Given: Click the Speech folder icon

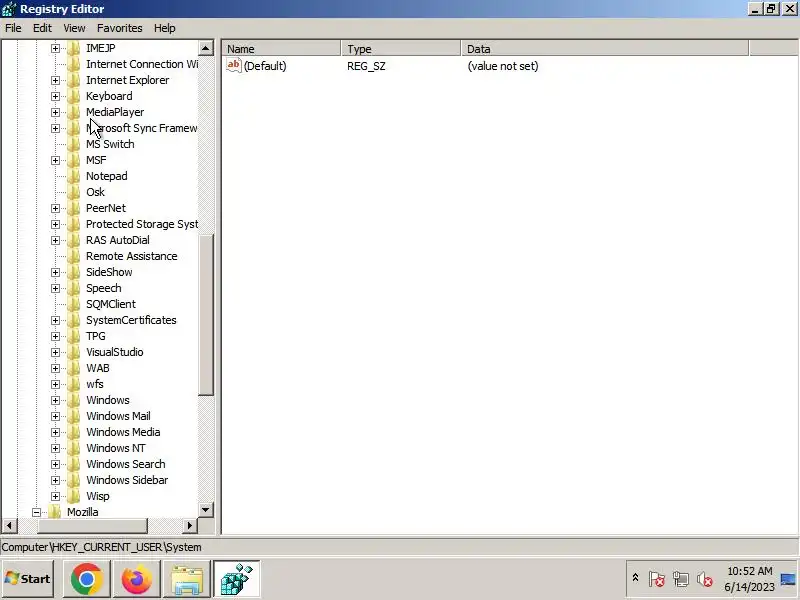Looking at the screenshot, I should pos(74,288).
